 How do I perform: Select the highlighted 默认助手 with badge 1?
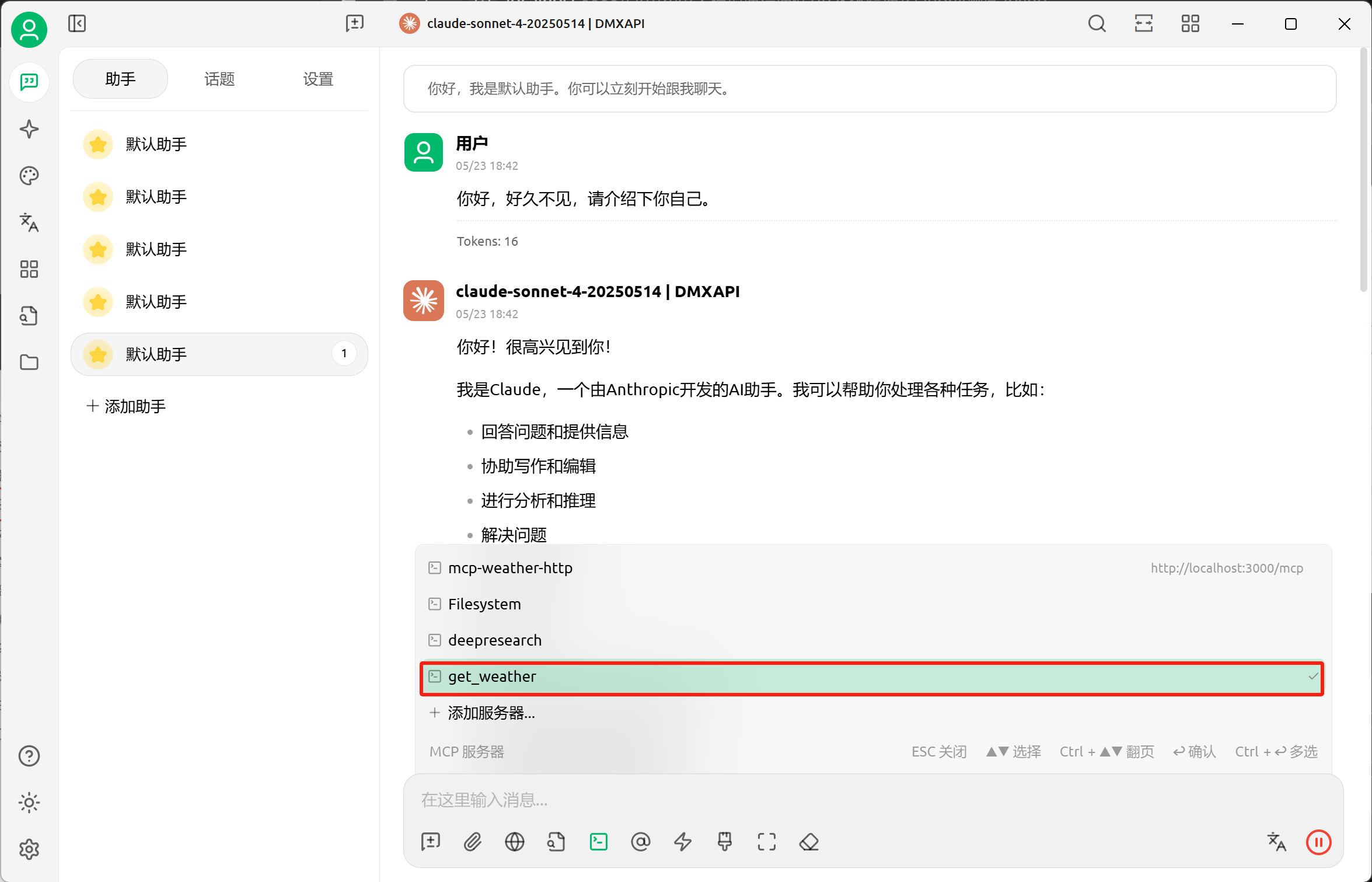[x=219, y=354]
